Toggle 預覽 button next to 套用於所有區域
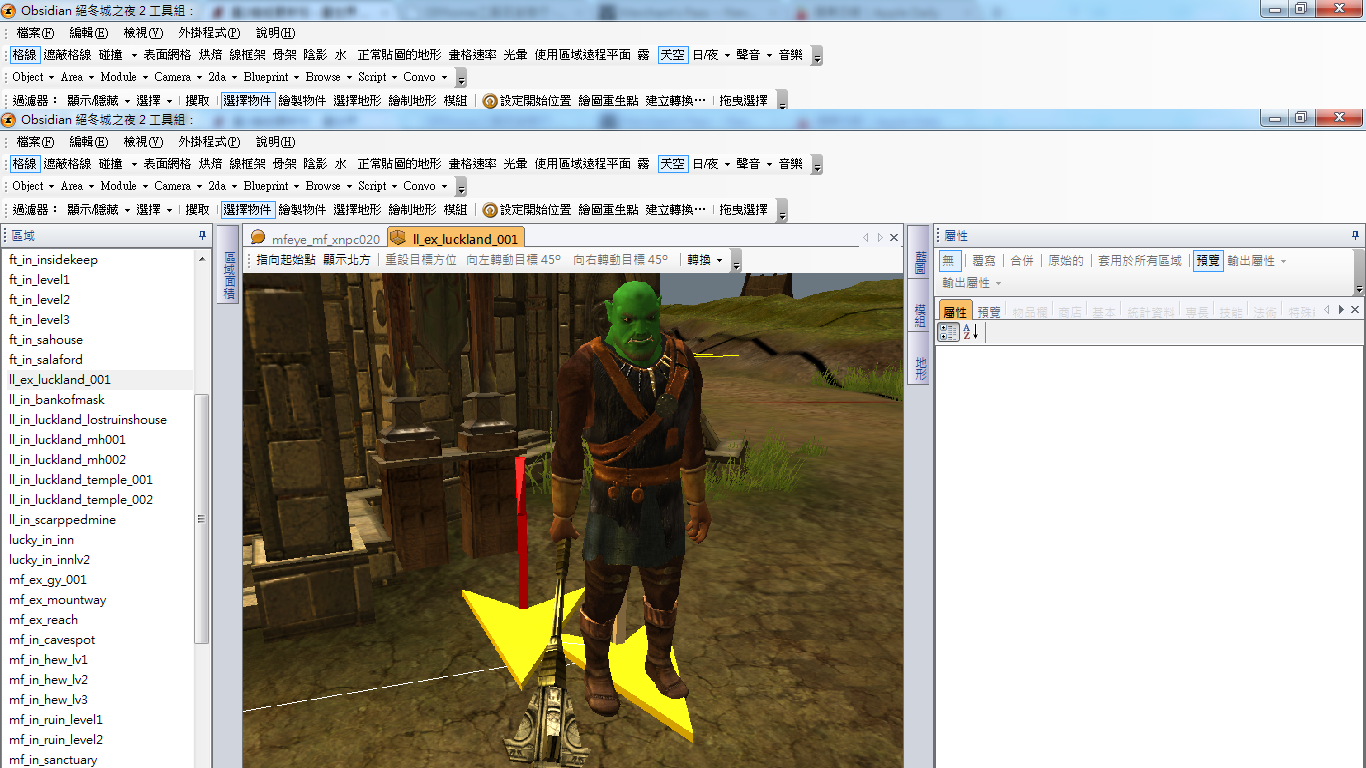Image resolution: width=1366 pixels, height=768 pixels. pyautogui.click(x=1208, y=260)
